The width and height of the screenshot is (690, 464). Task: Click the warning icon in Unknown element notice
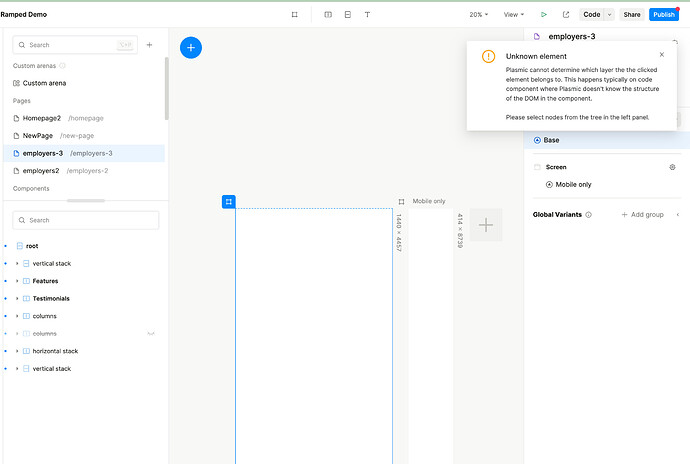pos(488,56)
